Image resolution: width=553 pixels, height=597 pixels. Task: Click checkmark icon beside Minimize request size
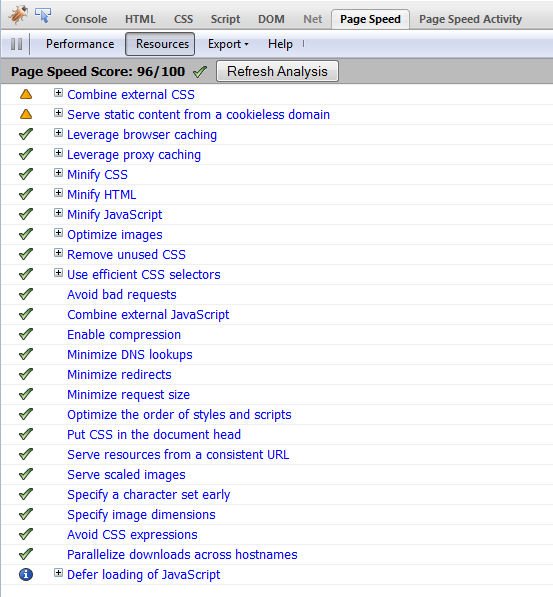tap(26, 394)
